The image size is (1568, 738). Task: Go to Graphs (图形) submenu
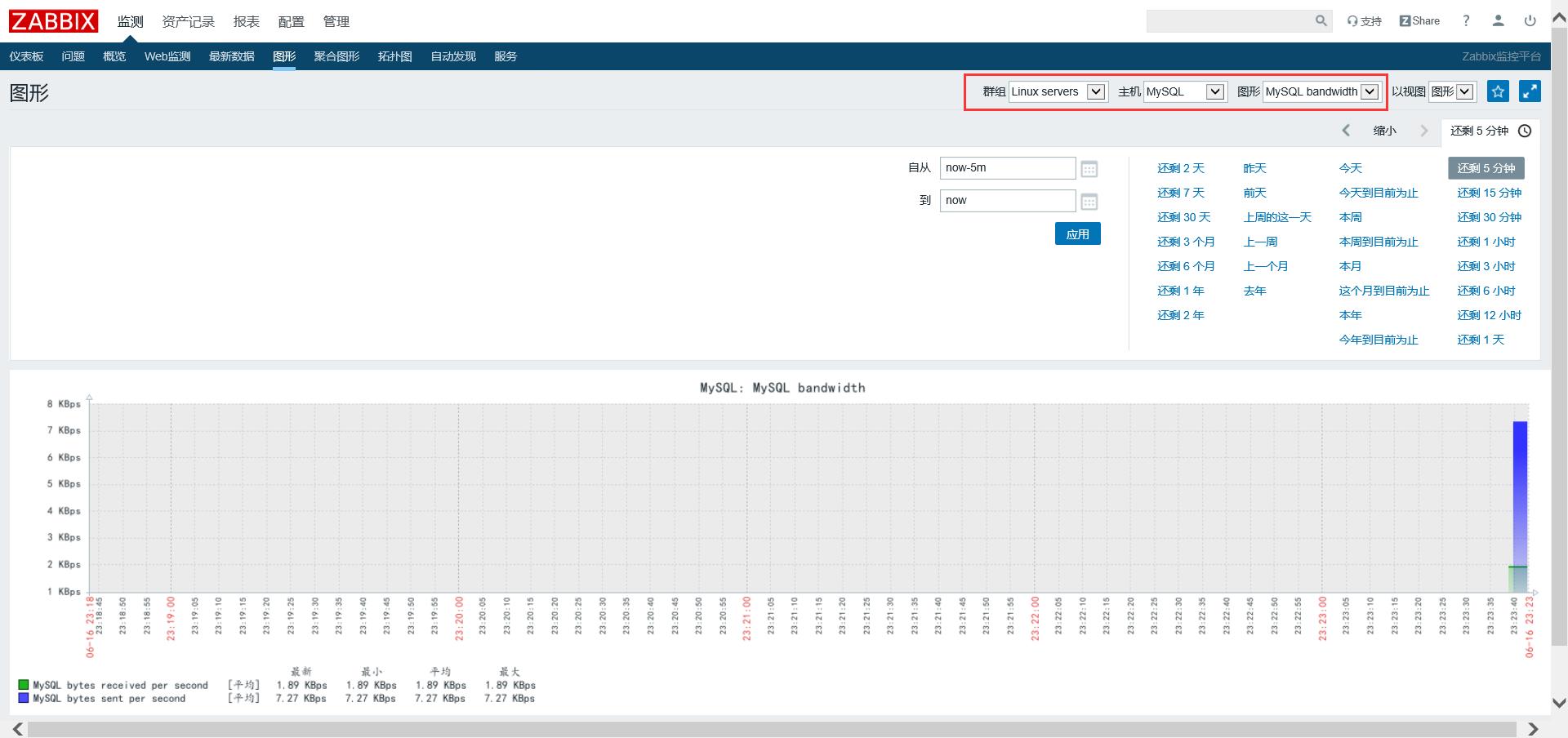tap(284, 56)
